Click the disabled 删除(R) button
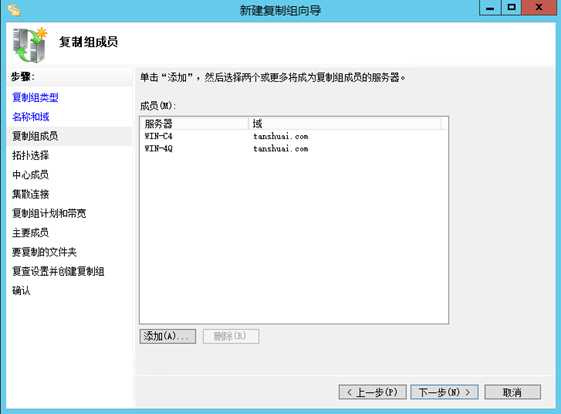 [x=231, y=336]
